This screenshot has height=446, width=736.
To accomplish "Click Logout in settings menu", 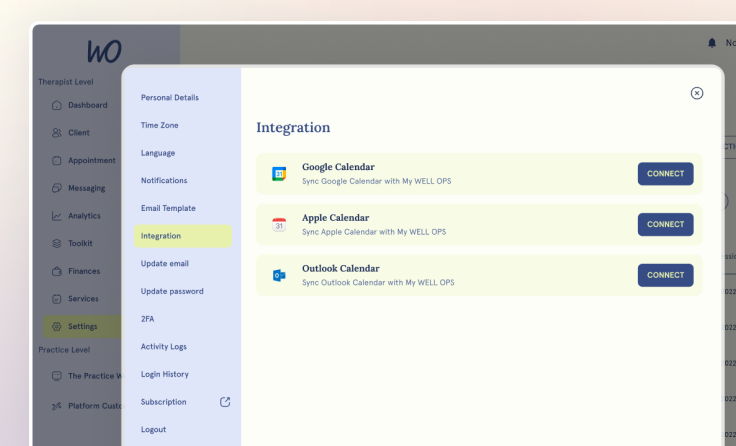I will click(x=154, y=430).
